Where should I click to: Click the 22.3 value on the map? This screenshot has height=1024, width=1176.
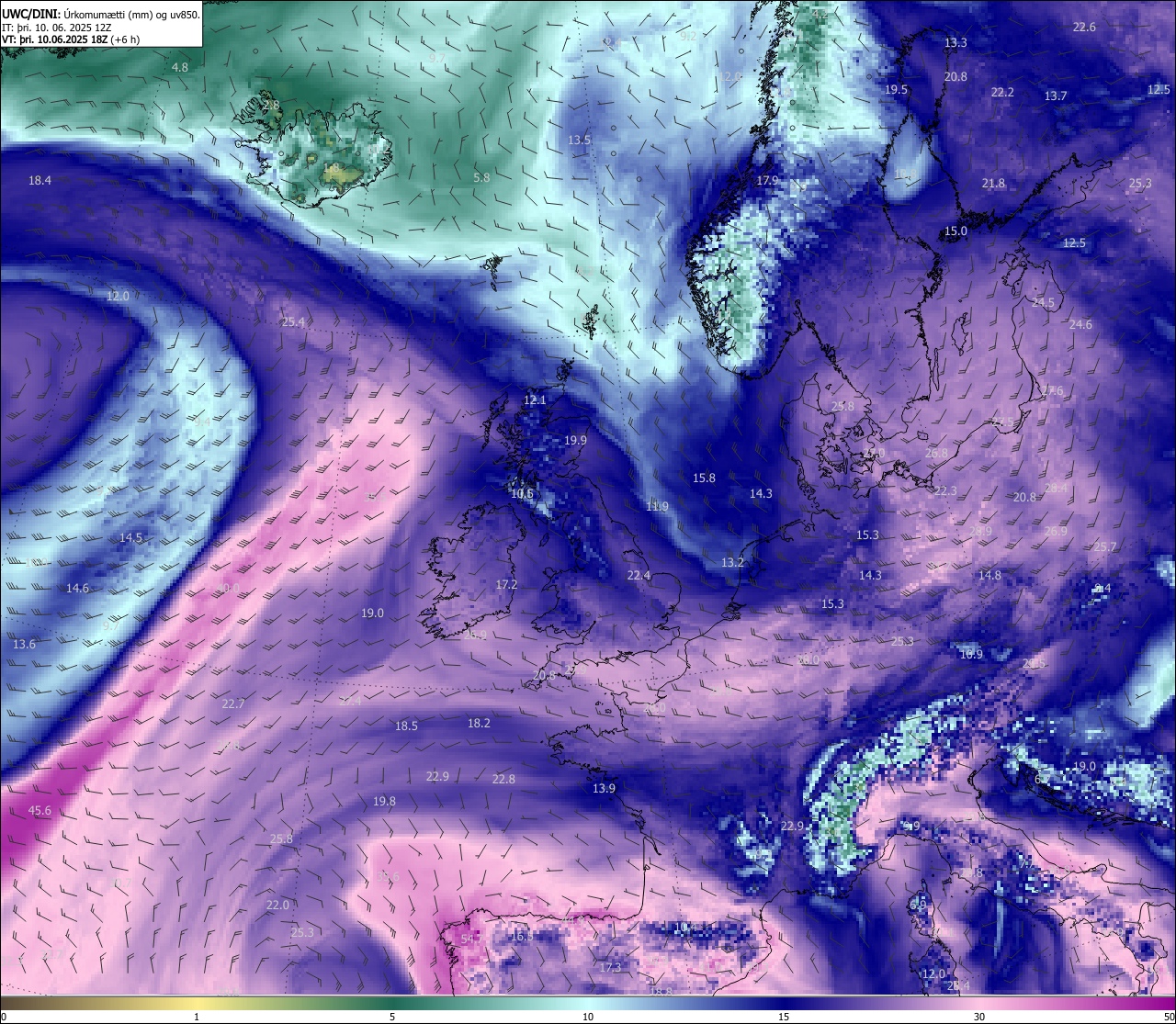tap(944, 491)
